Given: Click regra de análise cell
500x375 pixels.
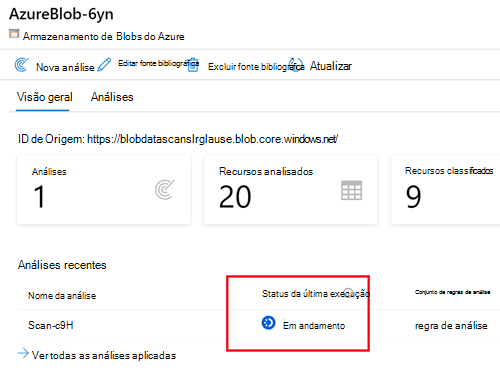Looking at the screenshot, I should click(451, 325).
